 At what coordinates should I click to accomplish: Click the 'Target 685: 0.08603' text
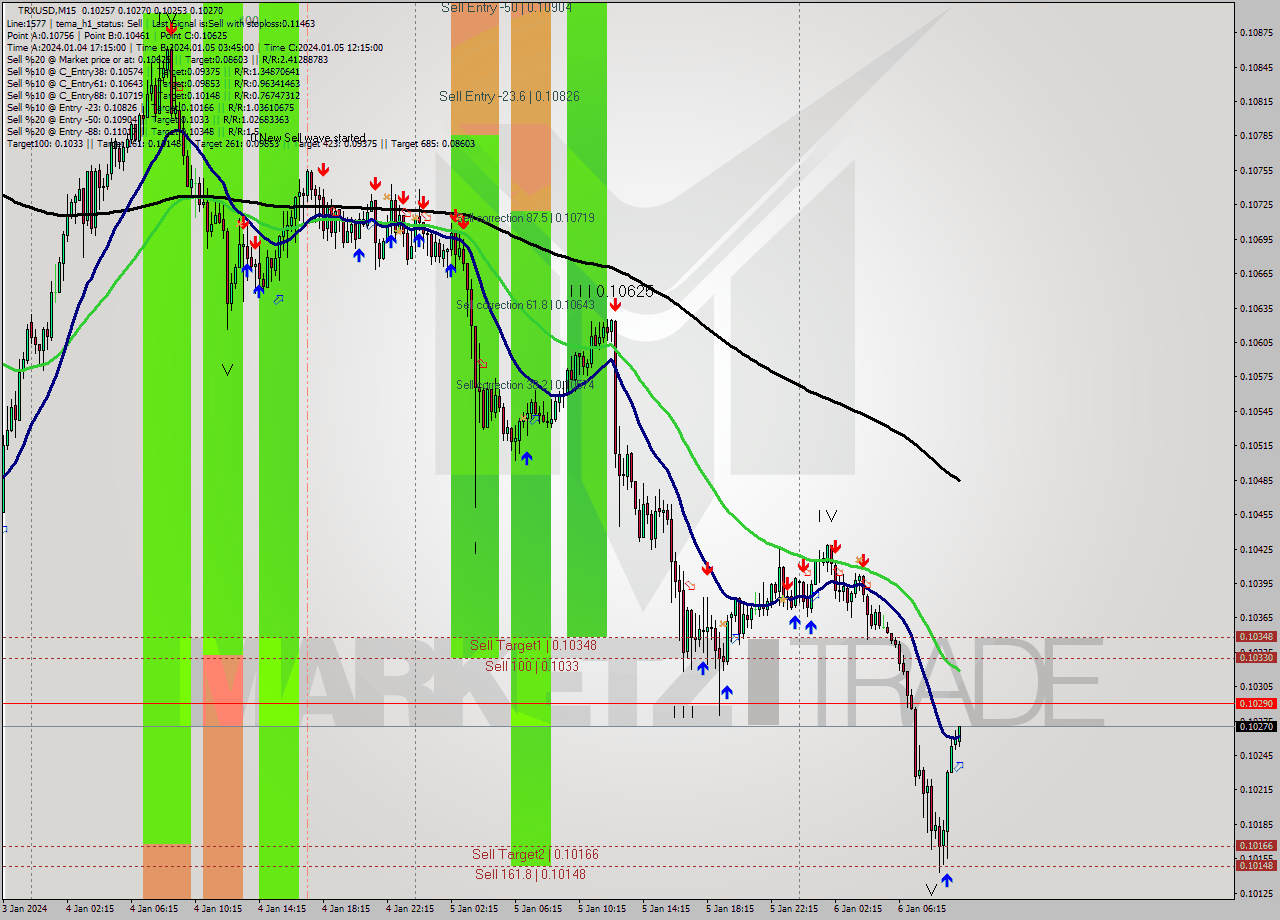click(x=432, y=143)
